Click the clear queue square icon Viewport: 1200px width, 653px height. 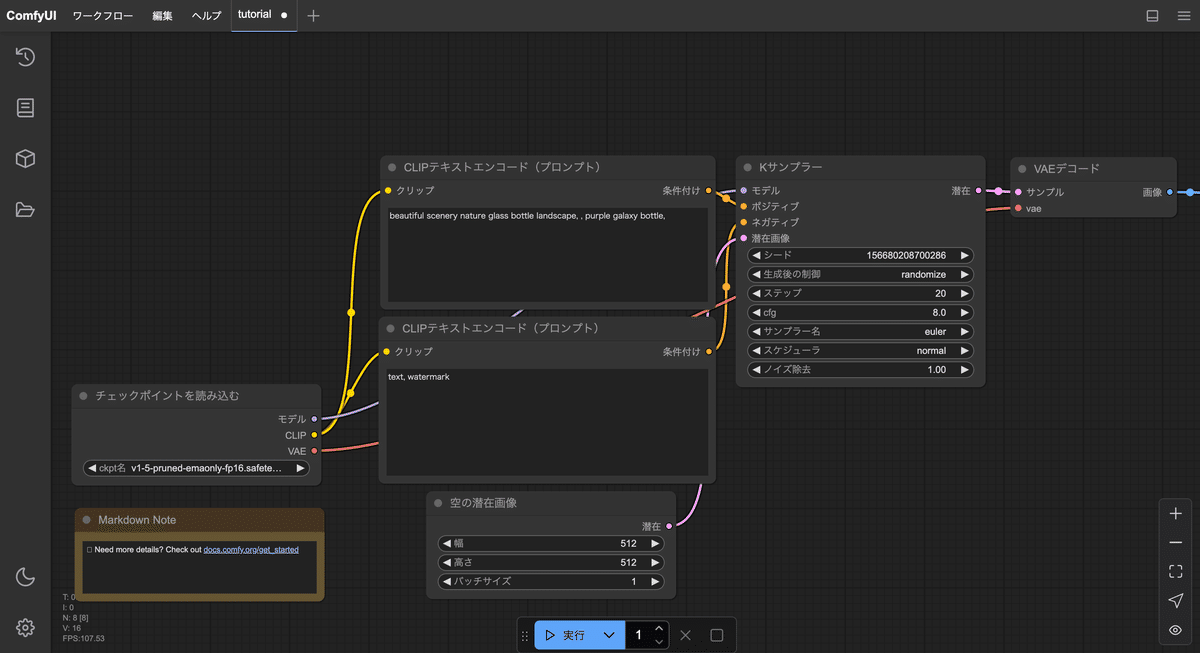pos(717,635)
